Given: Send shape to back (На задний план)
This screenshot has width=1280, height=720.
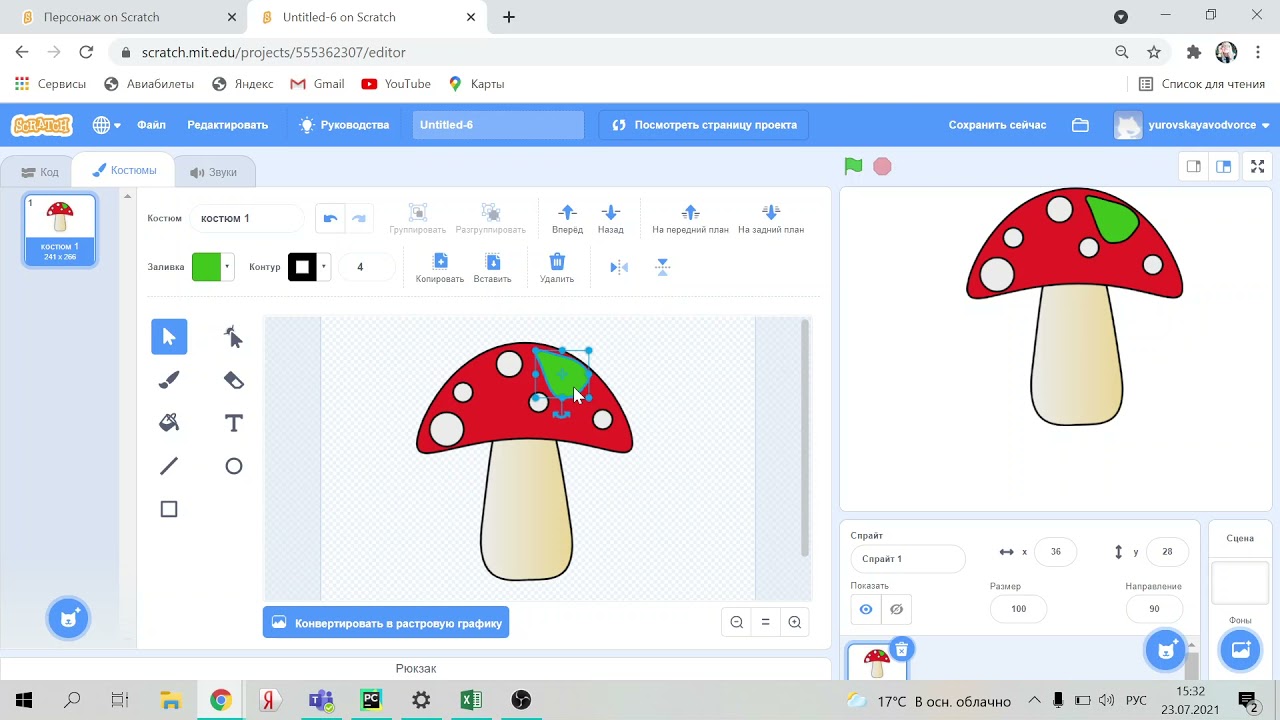Looking at the screenshot, I should pyautogui.click(x=771, y=218).
